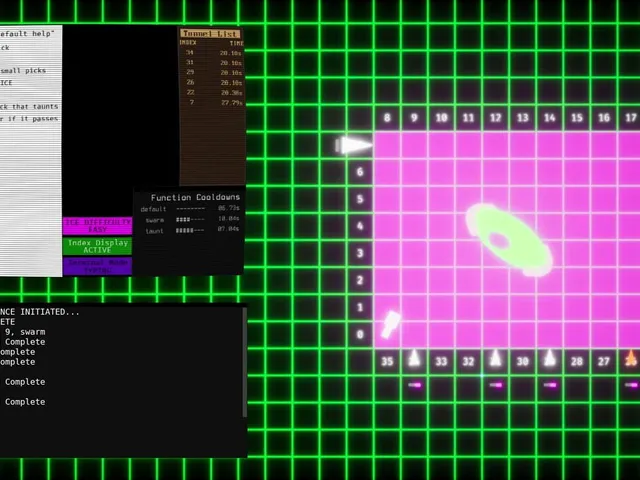Click help text line "efault help"

click(27, 34)
